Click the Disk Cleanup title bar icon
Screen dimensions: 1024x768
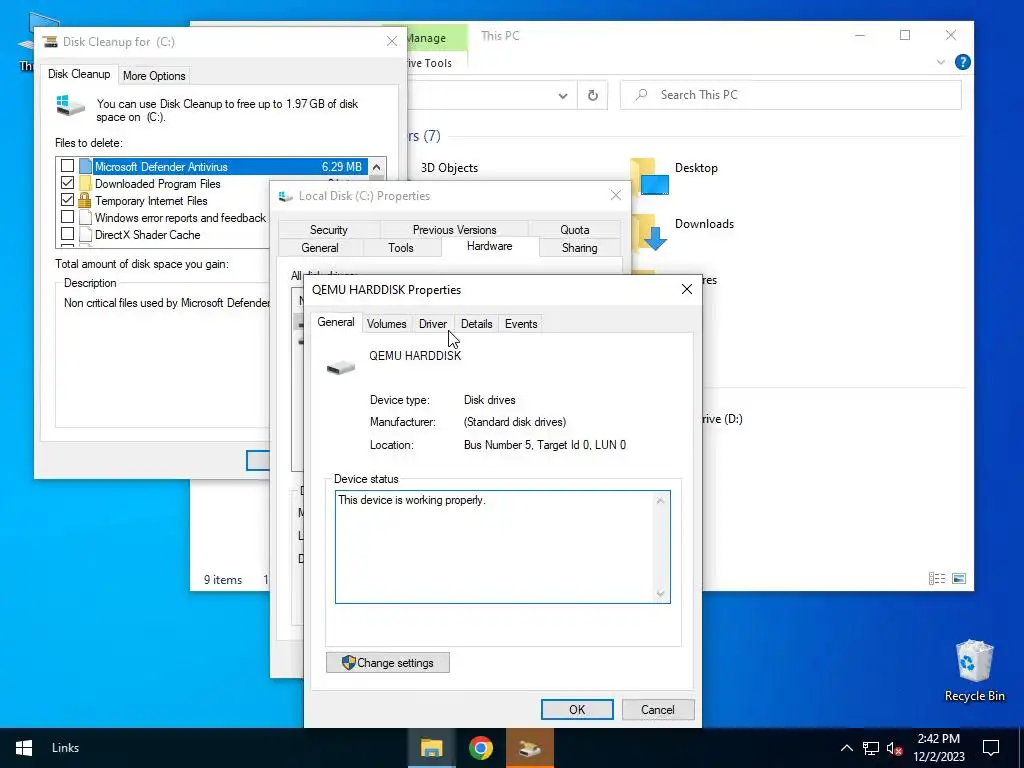[x=50, y=42]
